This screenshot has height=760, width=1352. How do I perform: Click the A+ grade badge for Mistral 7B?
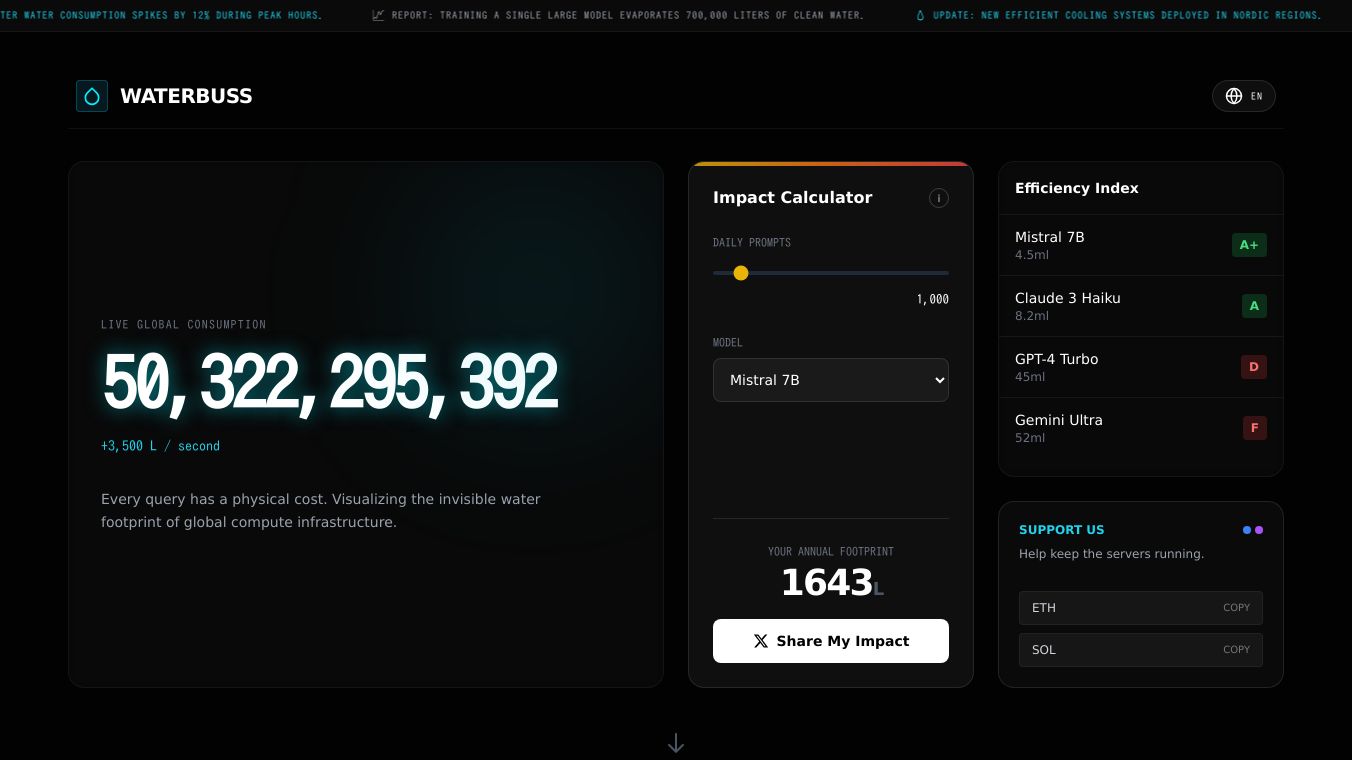pos(1249,245)
